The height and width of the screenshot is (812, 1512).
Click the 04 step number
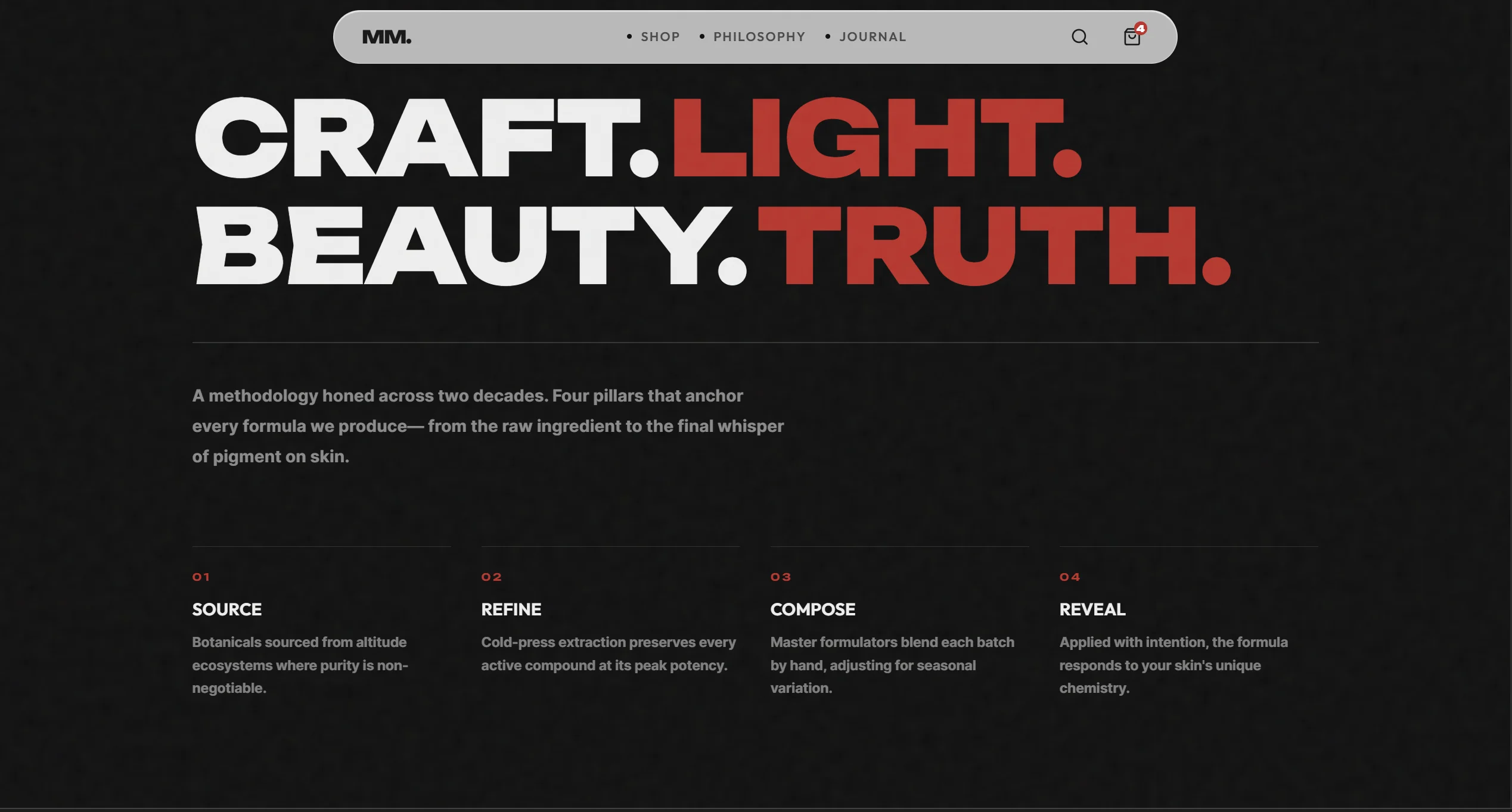coord(1069,577)
